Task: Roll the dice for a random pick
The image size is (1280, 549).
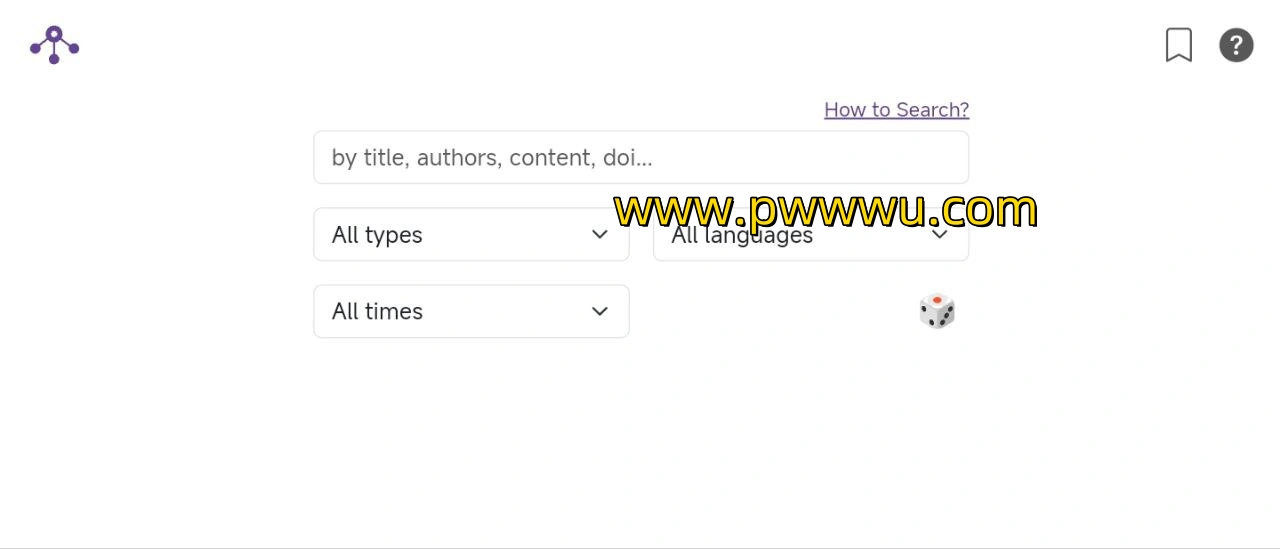Action: point(937,311)
